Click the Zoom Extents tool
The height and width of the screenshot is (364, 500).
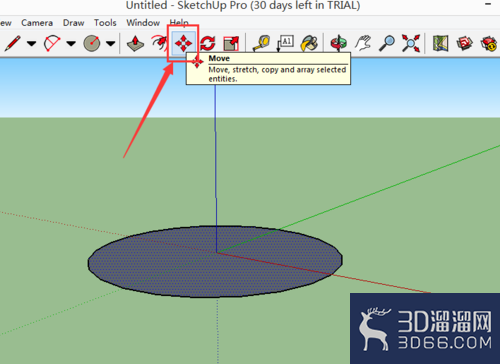(411, 43)
